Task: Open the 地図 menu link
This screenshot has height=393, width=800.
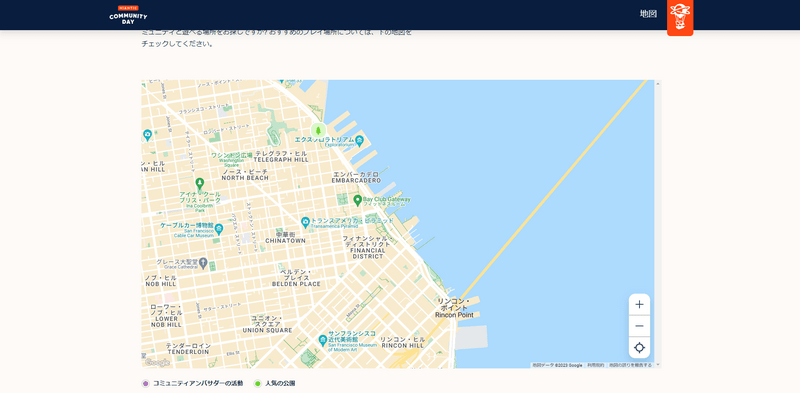Action: [x=648, y=14]
